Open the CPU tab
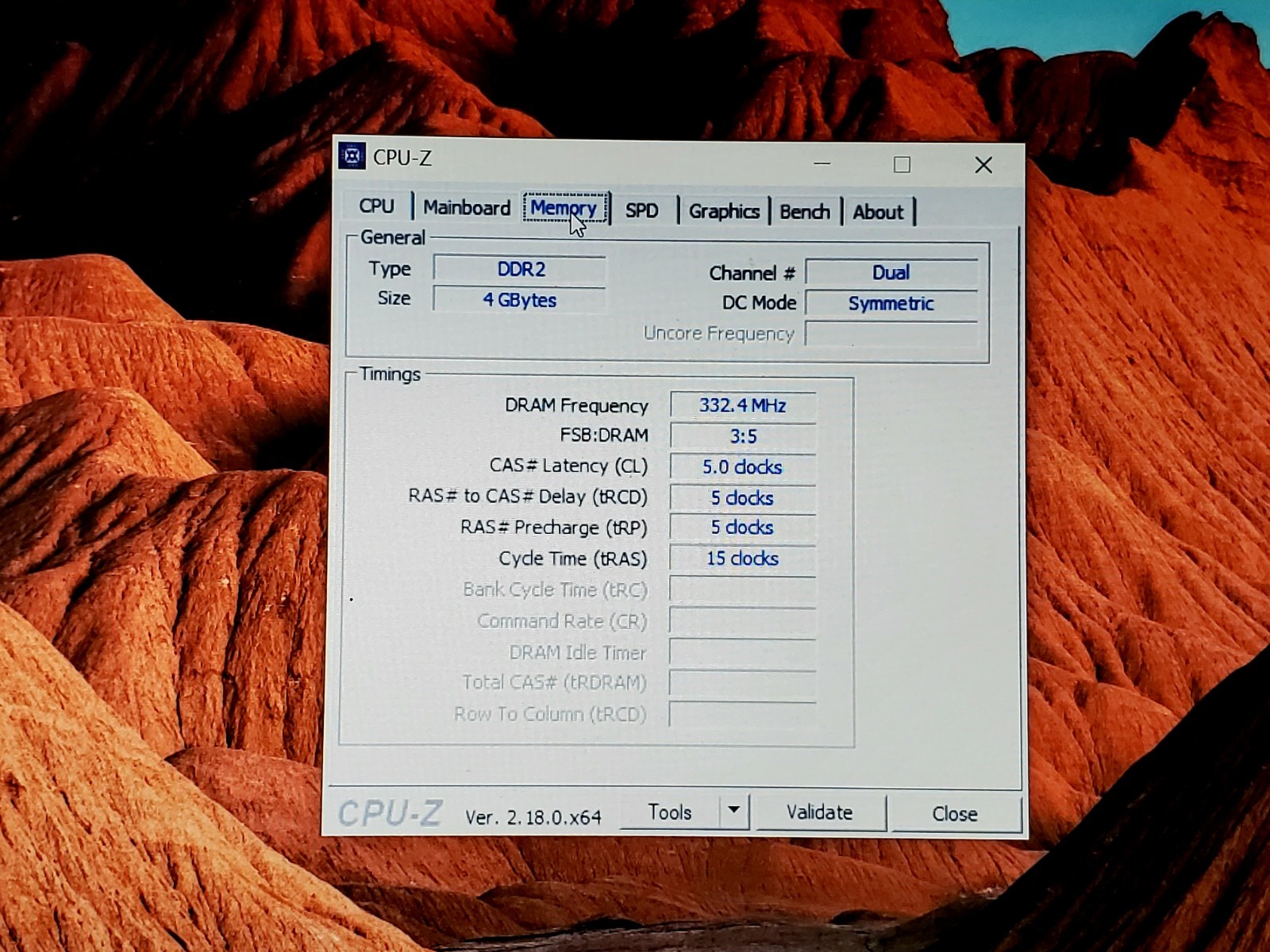Screen dimensions: 1270x952 coord(376,206)
